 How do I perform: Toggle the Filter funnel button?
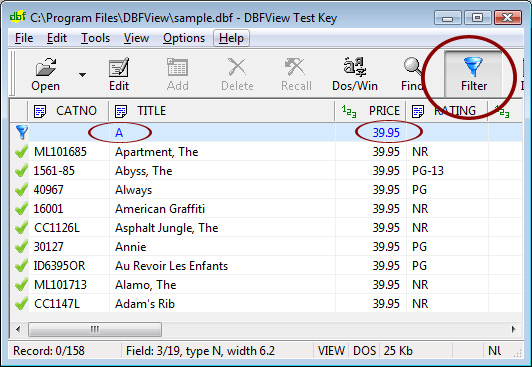pos(473,74)
